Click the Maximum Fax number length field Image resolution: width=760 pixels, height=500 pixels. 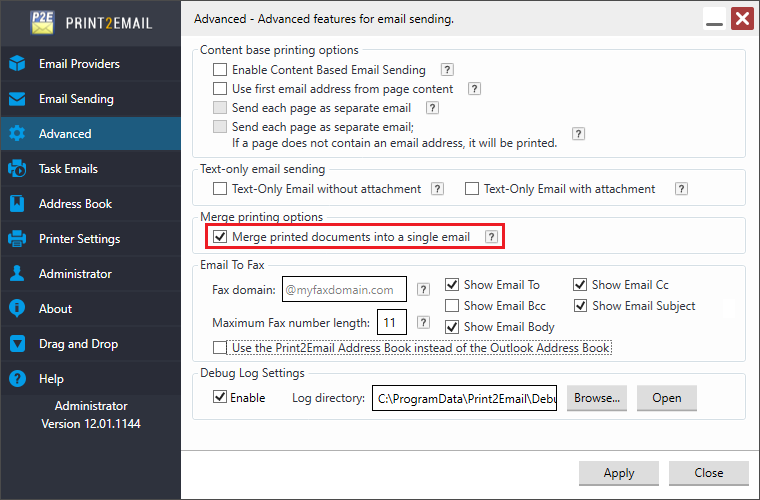(392, 322)
